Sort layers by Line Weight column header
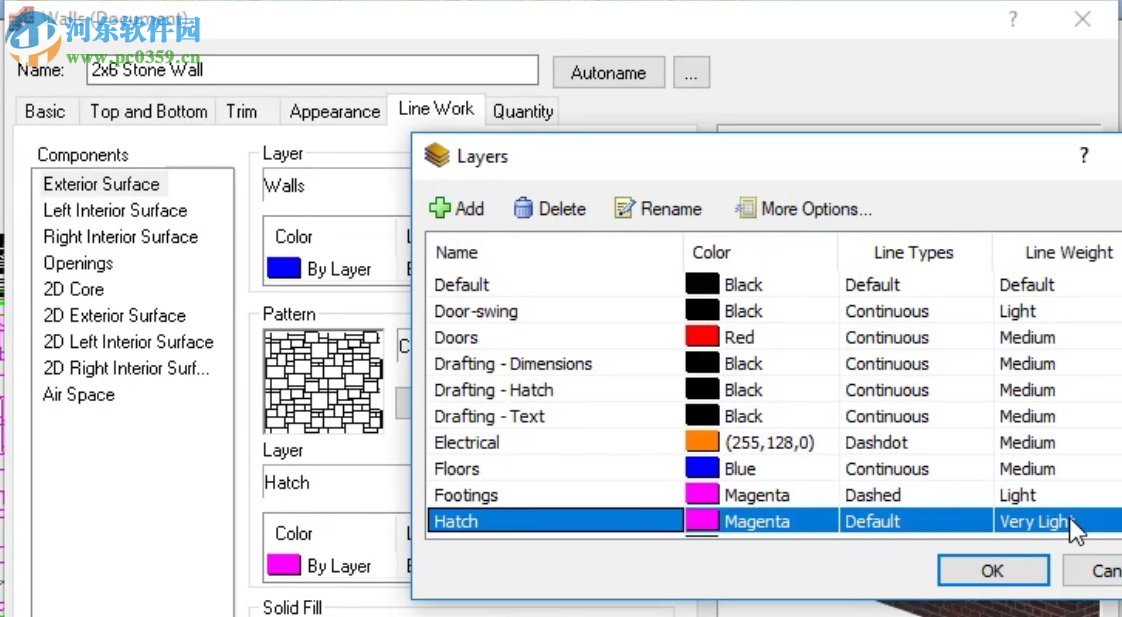The image size is (1122, 617). point(1068,252)
